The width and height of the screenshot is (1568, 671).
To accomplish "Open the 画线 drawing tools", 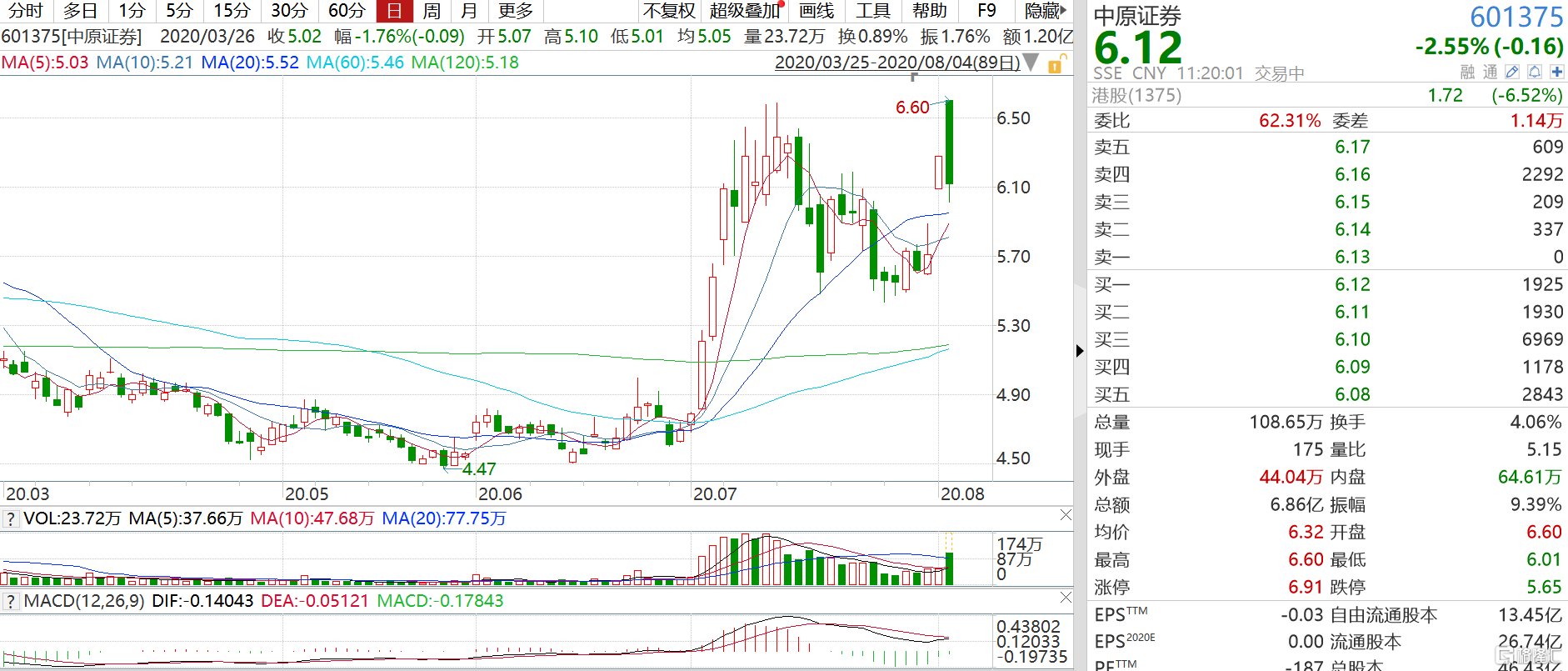I will [816, 11].
